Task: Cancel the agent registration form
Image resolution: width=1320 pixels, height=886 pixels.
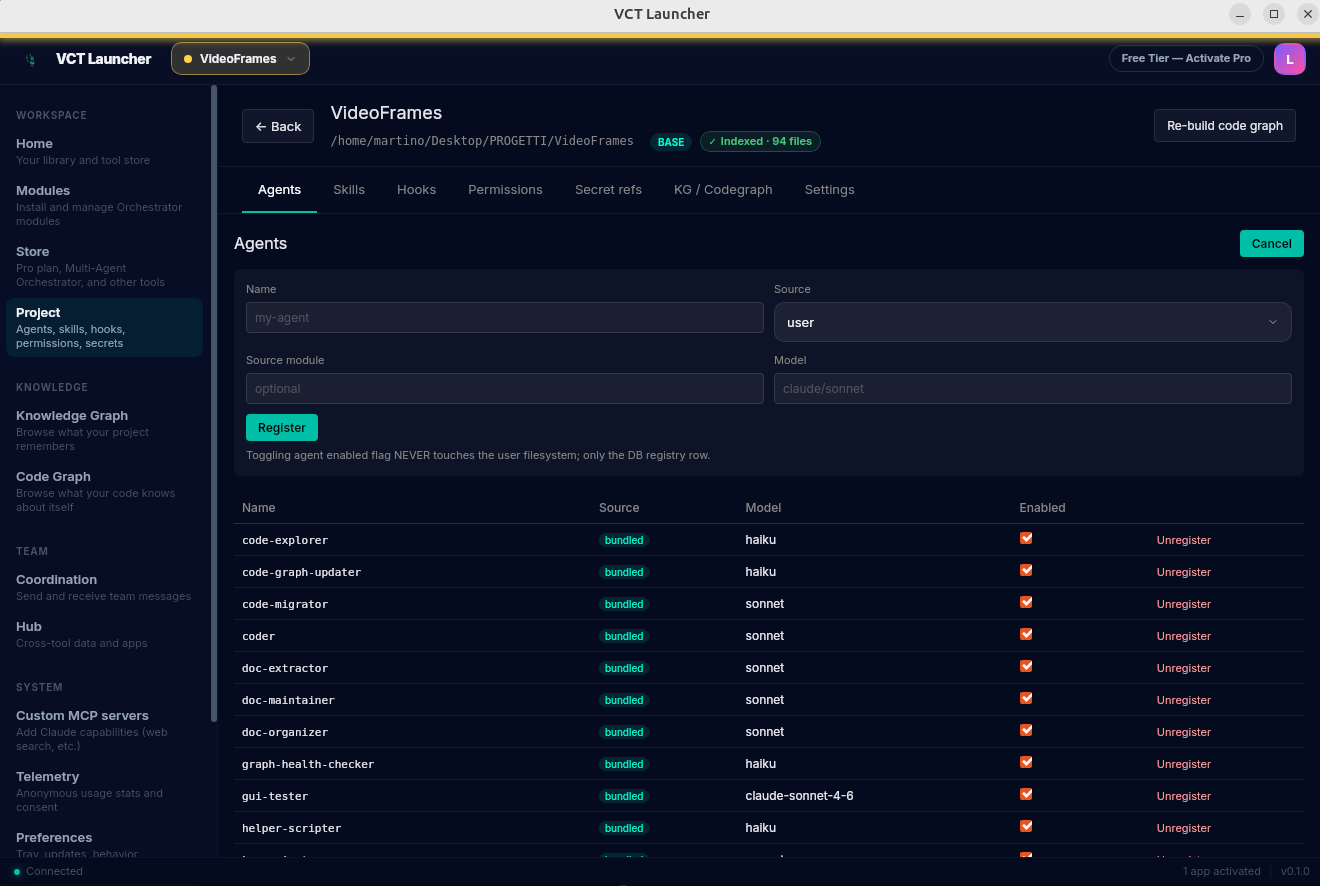Action: tap(1271, 243)
